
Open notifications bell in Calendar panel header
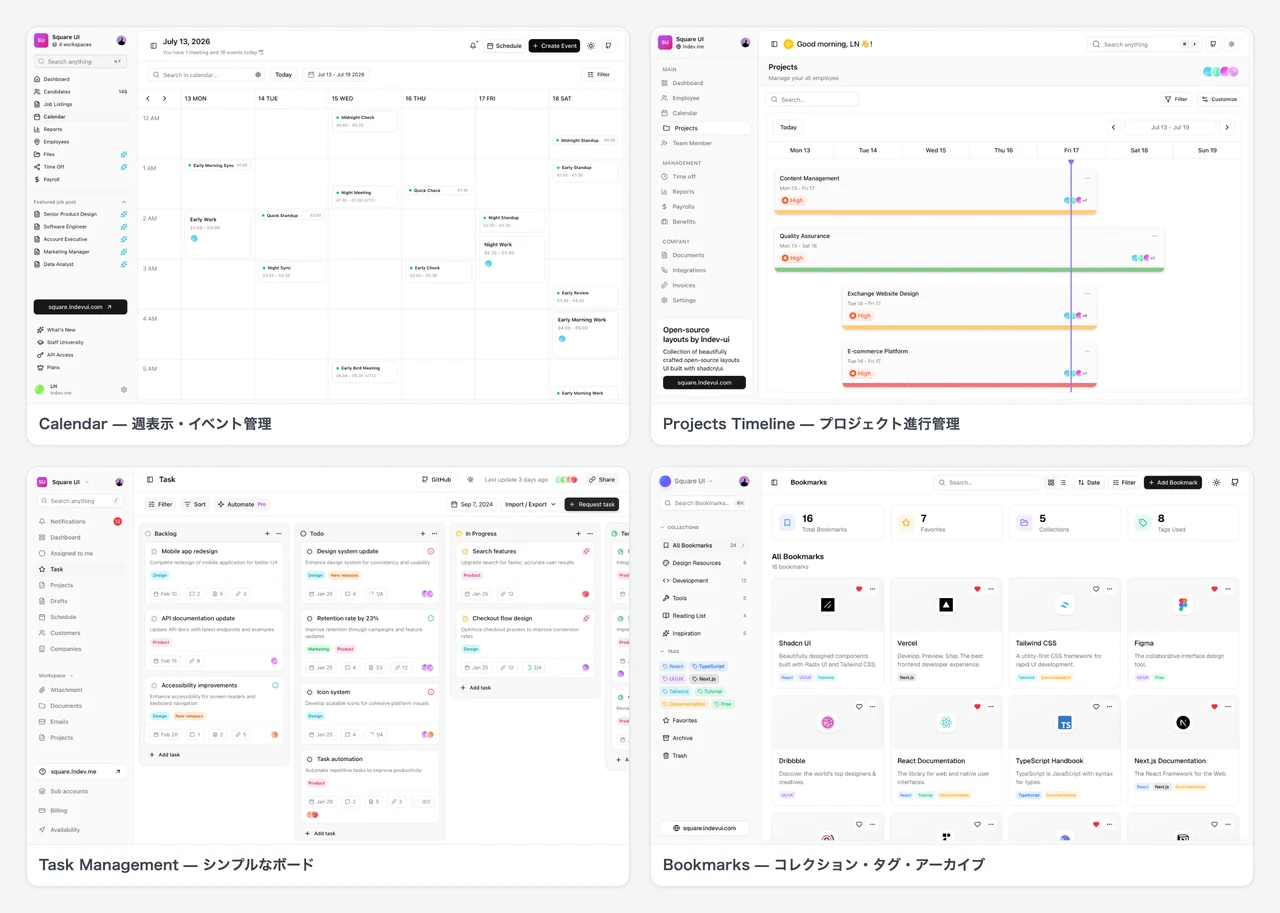[x=473, y=46]
